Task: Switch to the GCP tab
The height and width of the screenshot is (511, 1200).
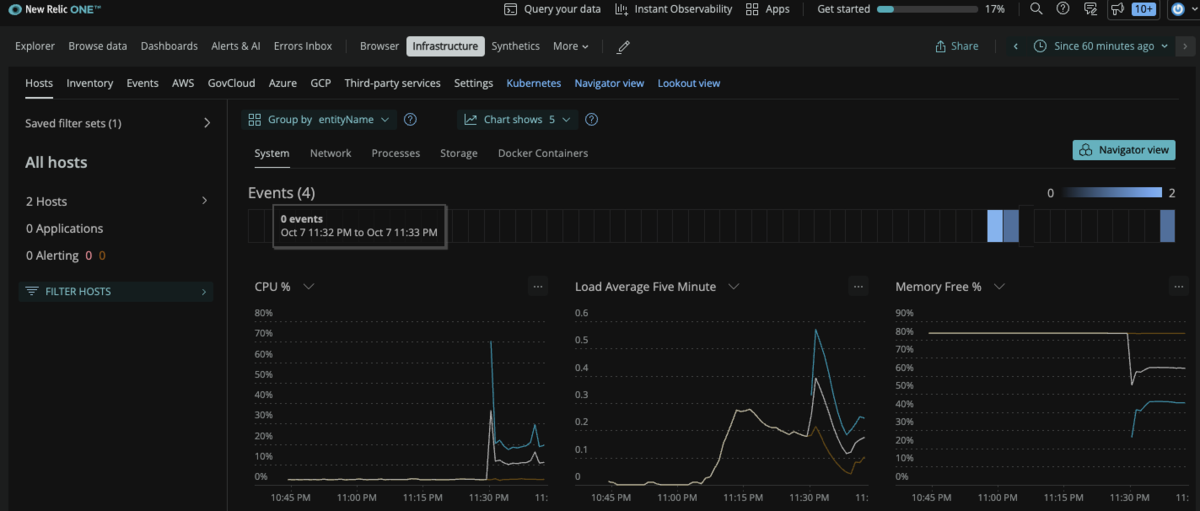Action: click(x=320, y=83)
